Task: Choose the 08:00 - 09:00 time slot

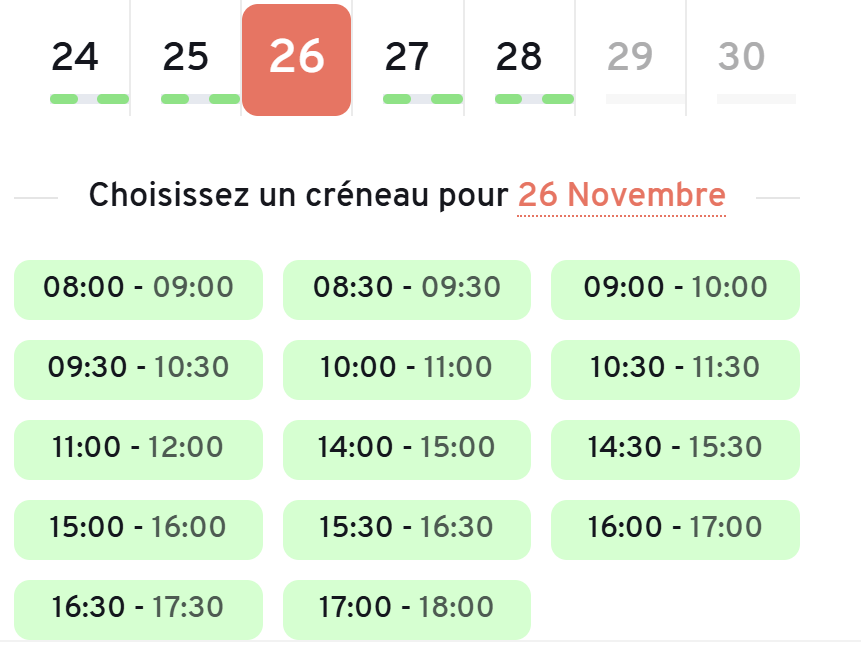Action: (138, 289)
